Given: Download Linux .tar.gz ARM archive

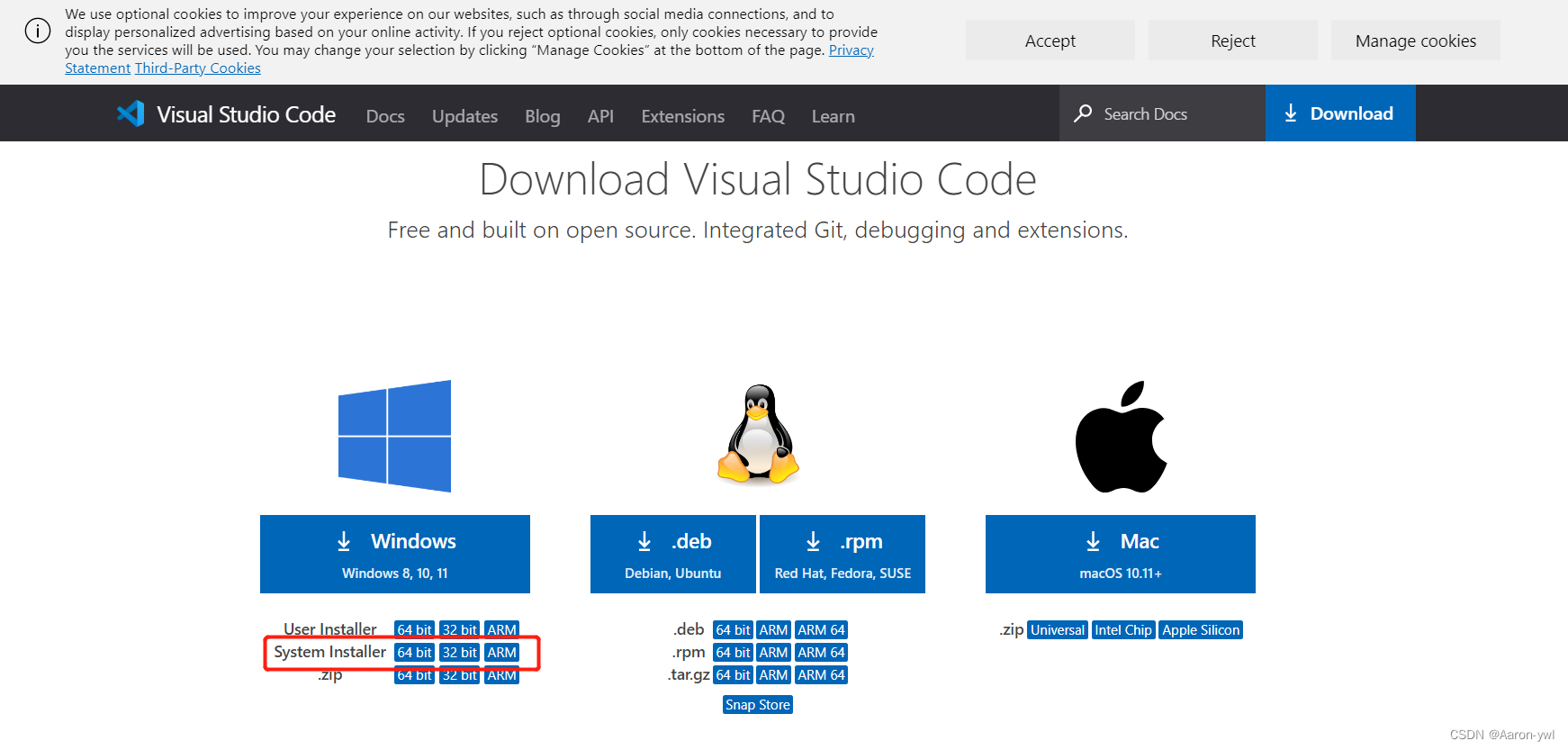Looking at the screenshot, I should pyautogui.click(x=773, y=674).
